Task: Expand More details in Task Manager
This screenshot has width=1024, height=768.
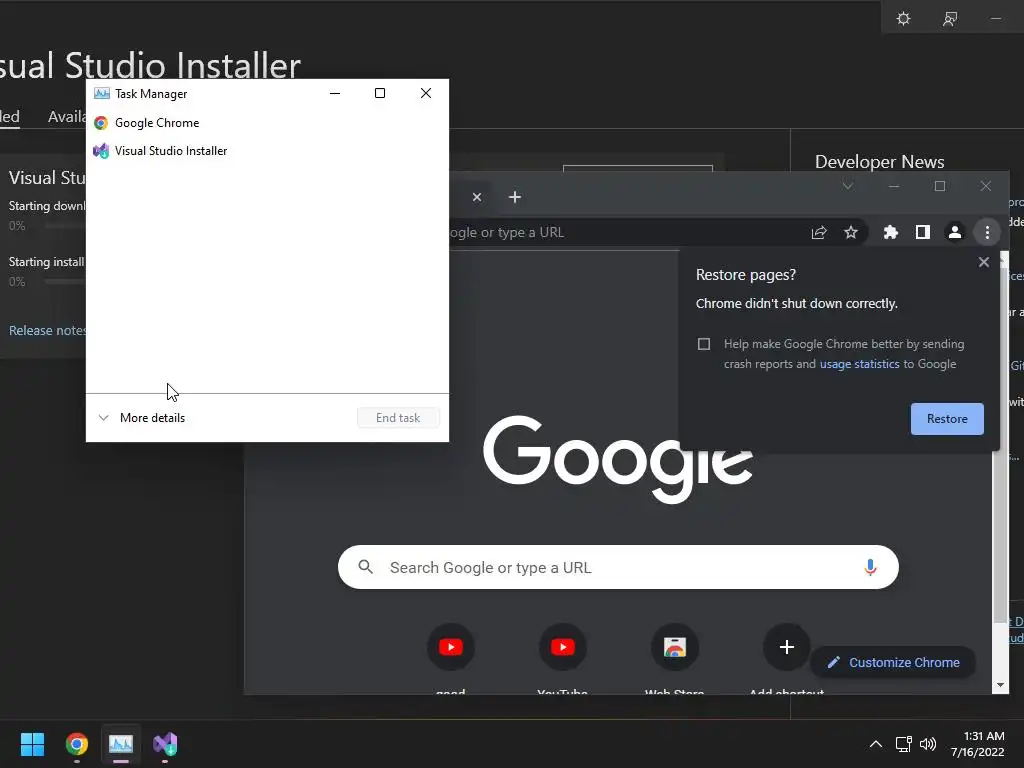Action: click(141, 418)
